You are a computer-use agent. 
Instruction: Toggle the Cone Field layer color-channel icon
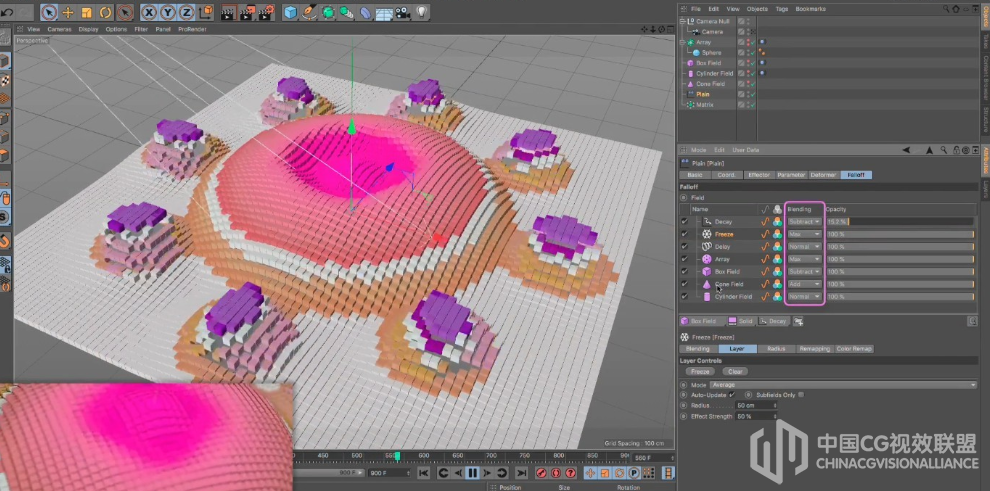pyautogui.click(x=777, y=284)
